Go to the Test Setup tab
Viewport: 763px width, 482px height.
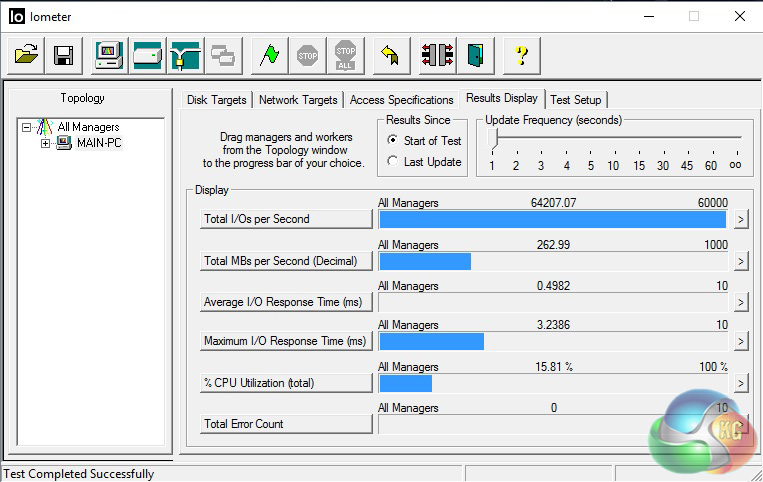pyautogui.click(x=576, y=100)
